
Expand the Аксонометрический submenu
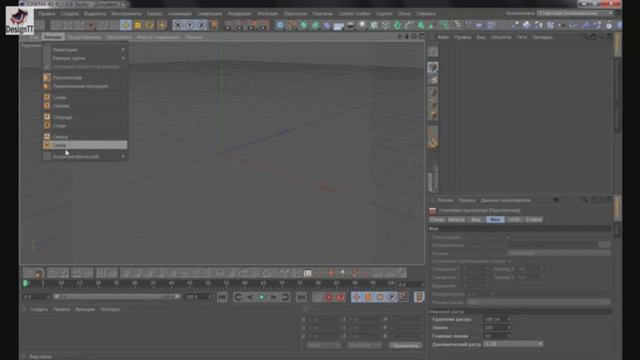pyautogui.click(x=85, y=156)
